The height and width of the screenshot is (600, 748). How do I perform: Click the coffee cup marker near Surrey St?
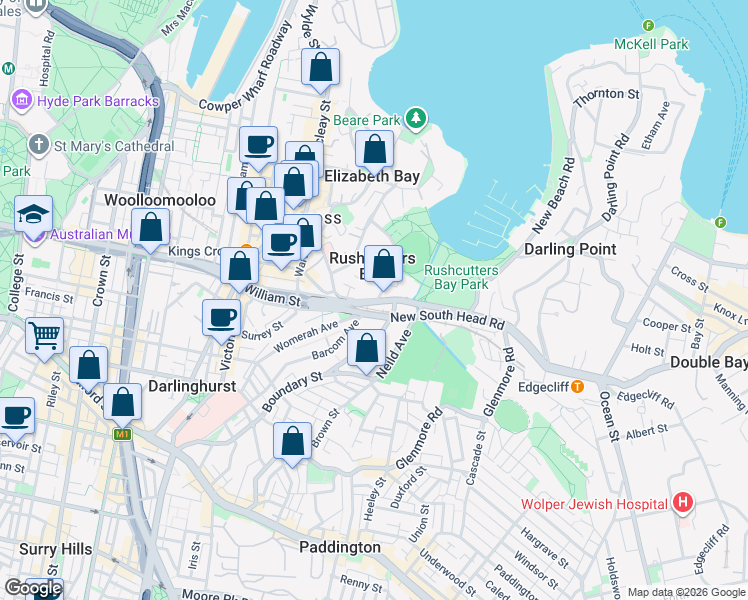point(221,318)
